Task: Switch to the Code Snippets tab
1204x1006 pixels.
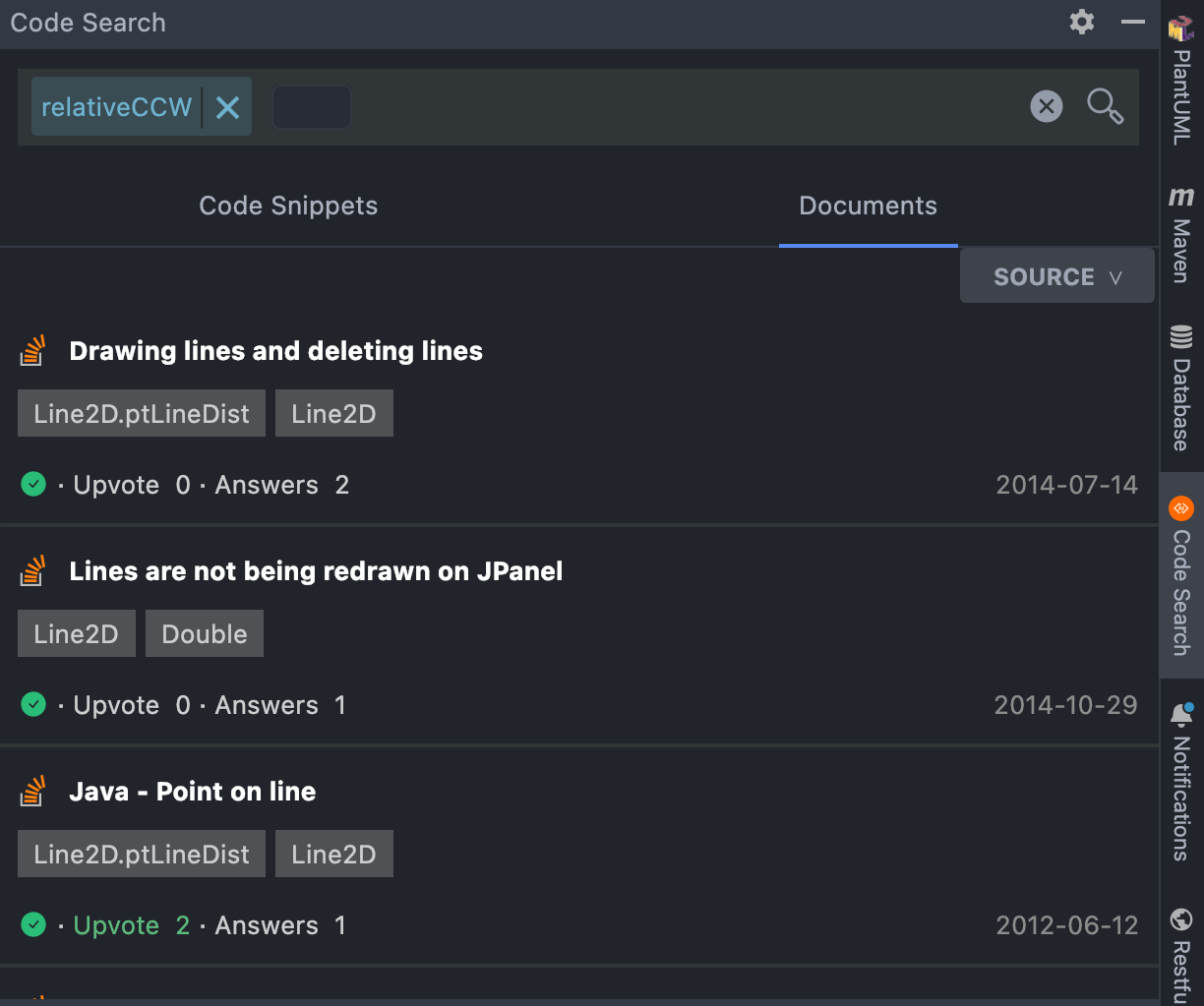Action: pos(288,206)
